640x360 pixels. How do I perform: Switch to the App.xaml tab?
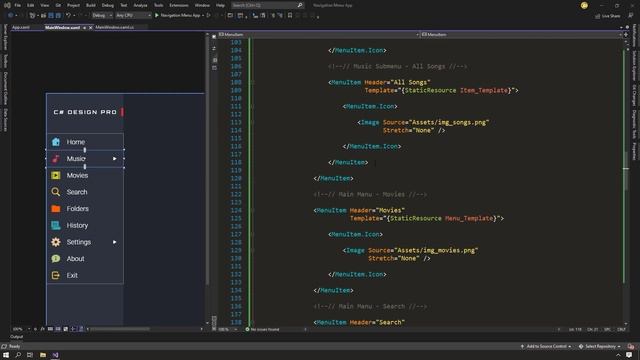pos(21,27)
